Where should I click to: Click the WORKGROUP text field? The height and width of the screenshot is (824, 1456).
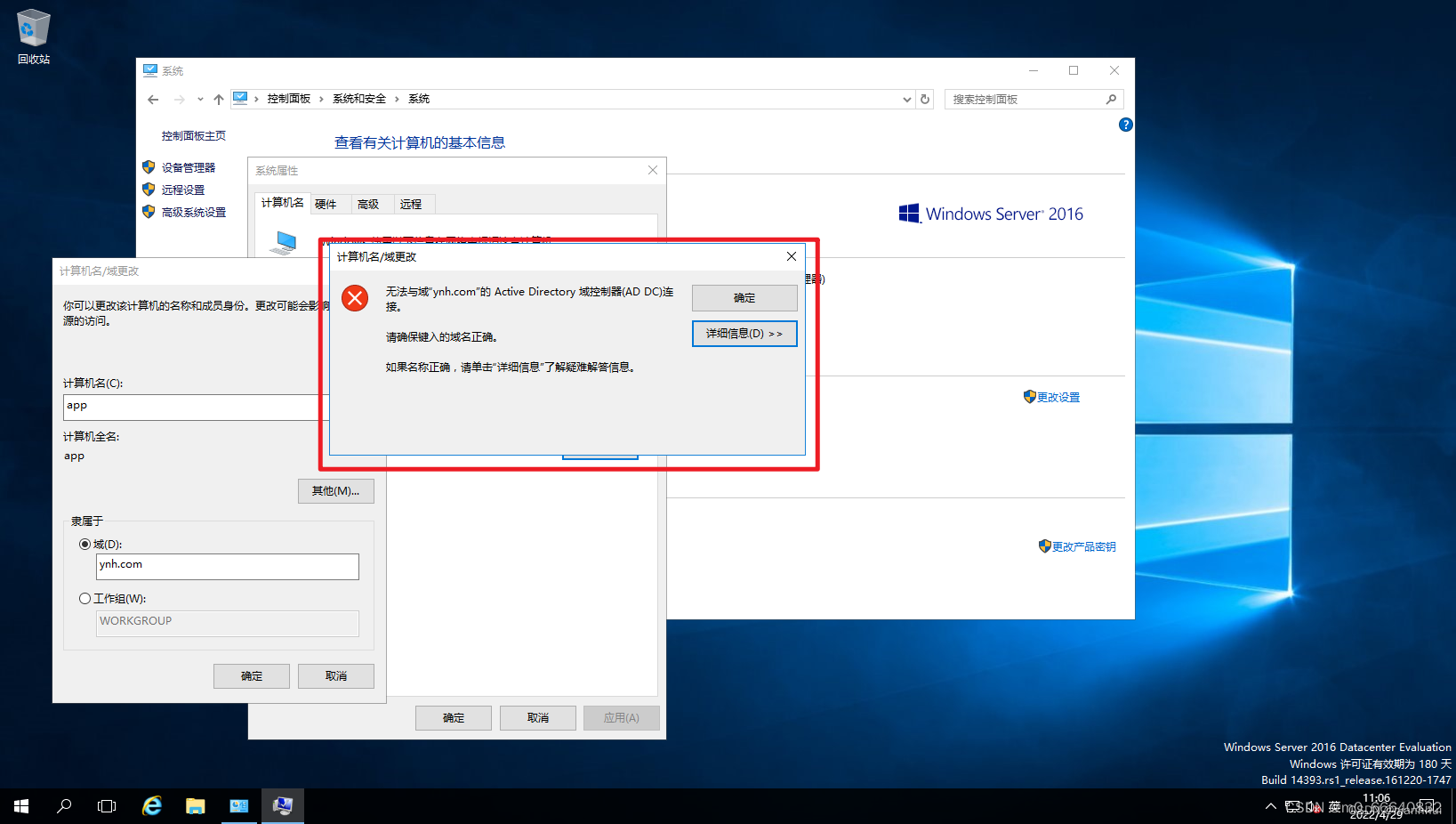point(228,623)
